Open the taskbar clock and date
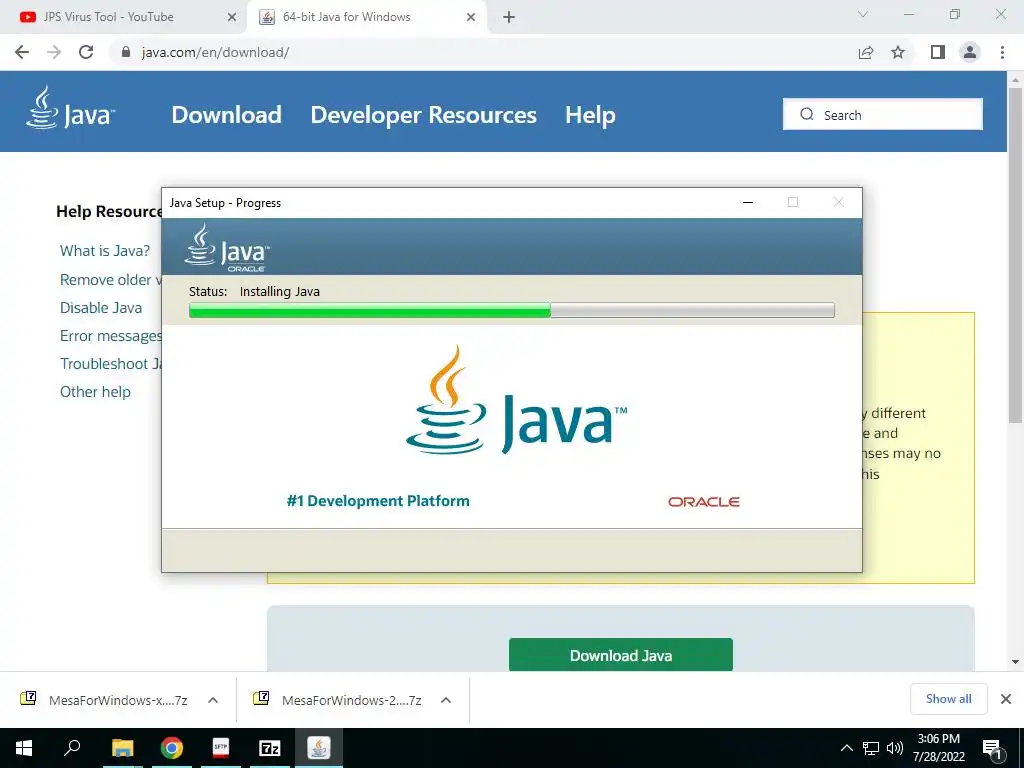Screen dimensions: 1024x768 (x=938, y=748)
